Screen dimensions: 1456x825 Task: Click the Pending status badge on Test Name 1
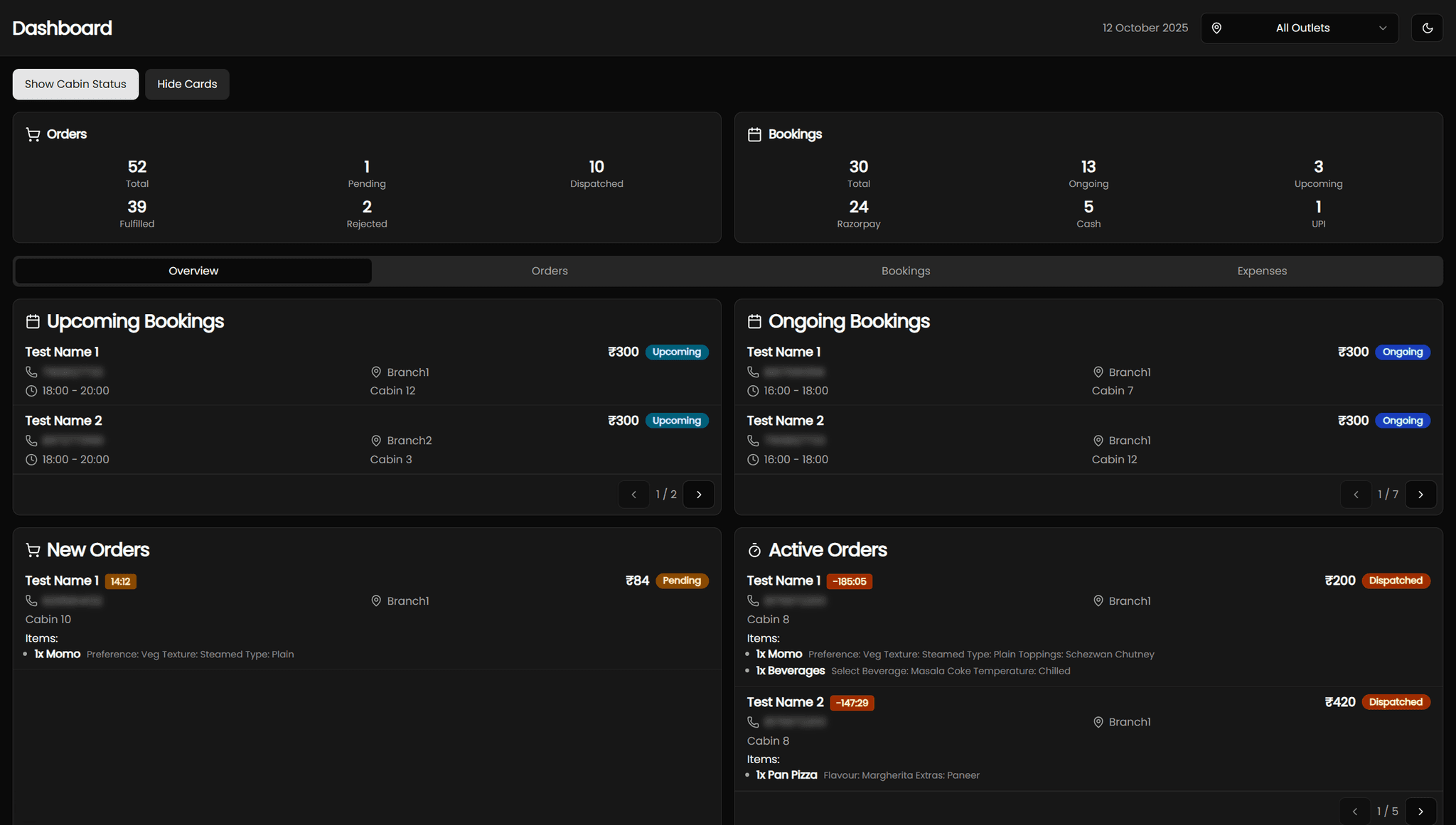point(681,581)
